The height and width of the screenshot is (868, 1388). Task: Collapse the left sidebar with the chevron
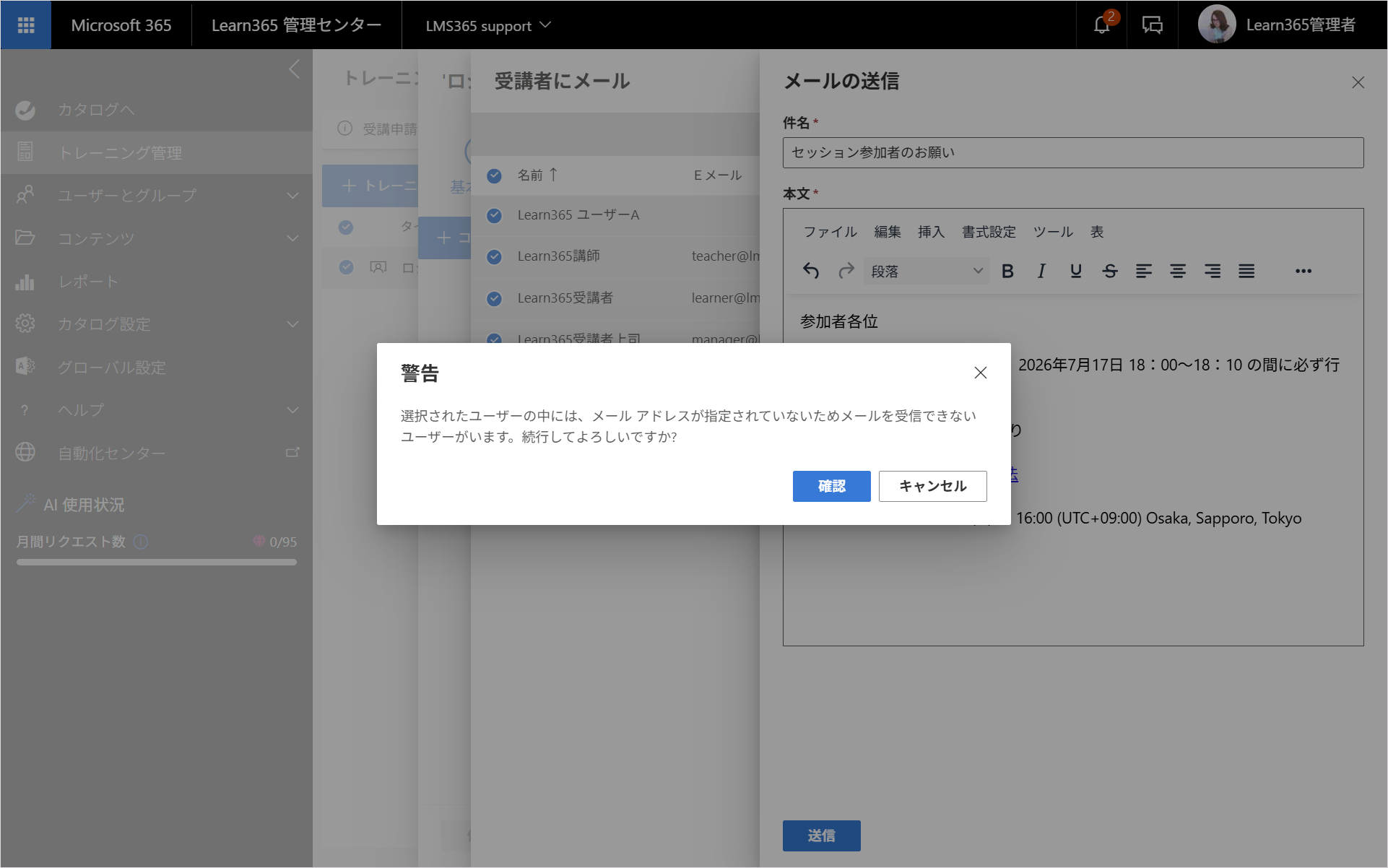(x=294, y=69)
